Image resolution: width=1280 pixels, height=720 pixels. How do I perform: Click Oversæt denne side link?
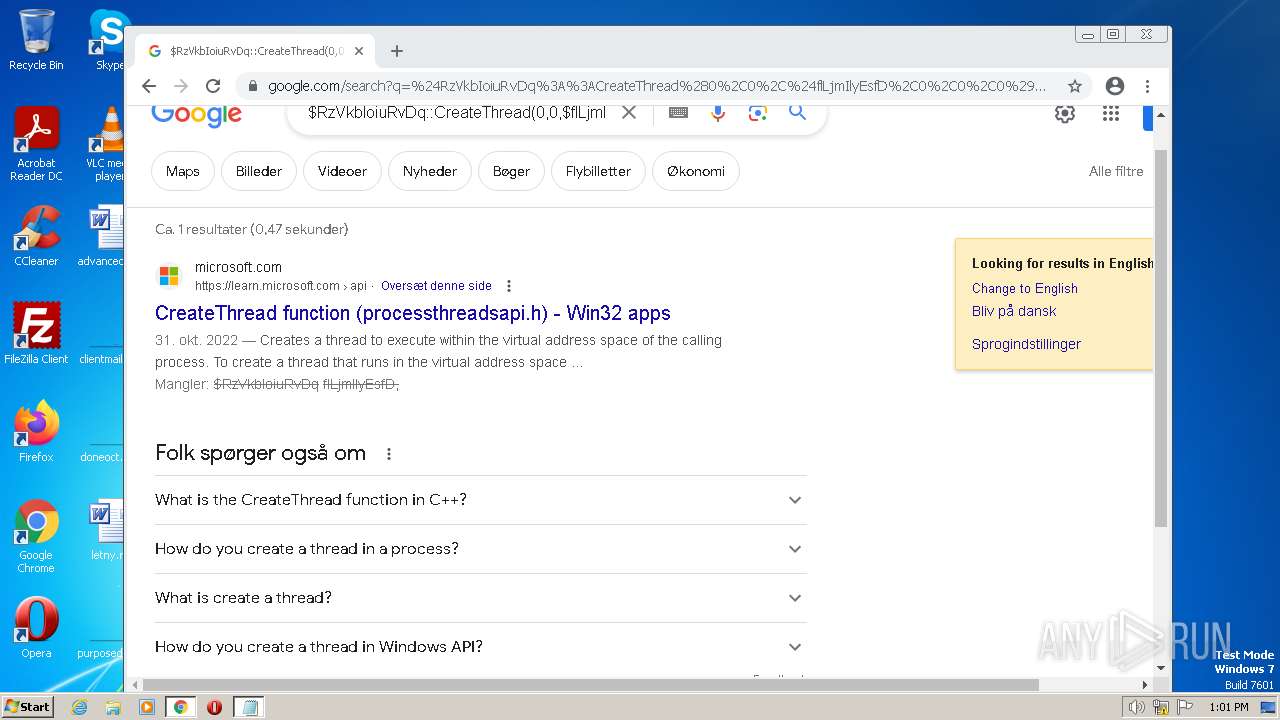(436, 286)
